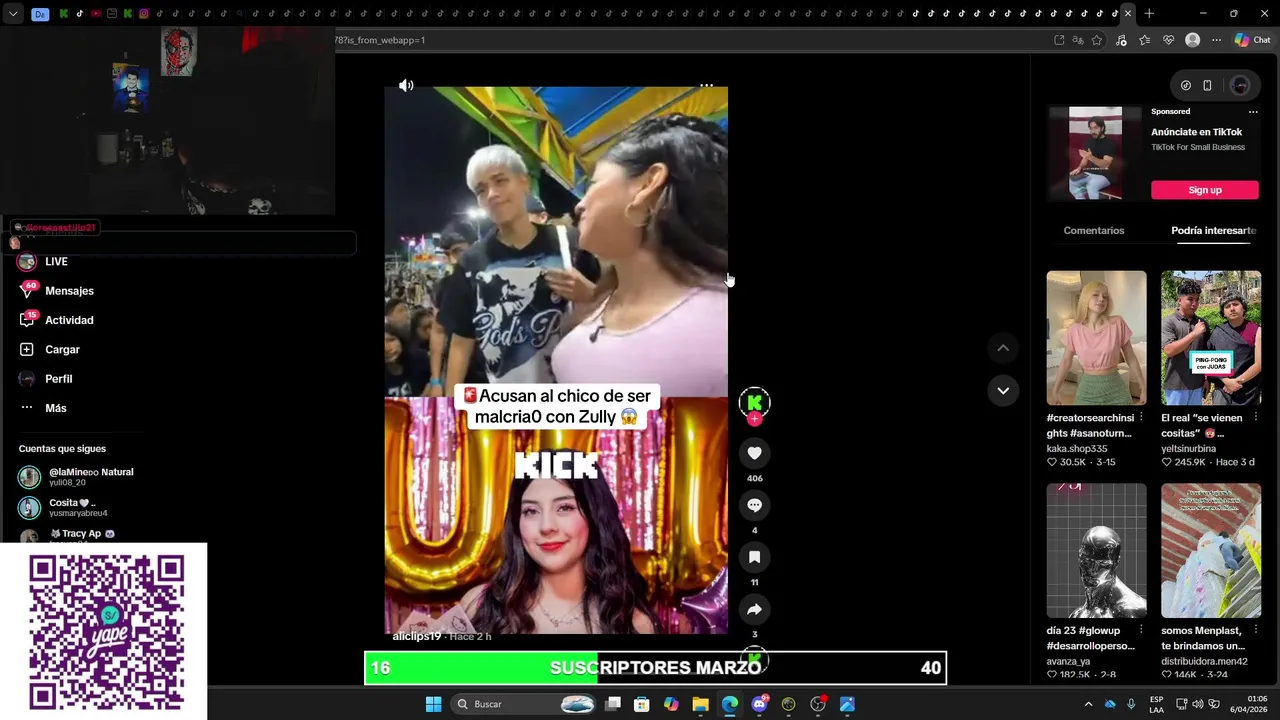Open the "se vienen cositas" video thumbnail
This screenshot has width=1280, height=720.
tap(1211, 337)
